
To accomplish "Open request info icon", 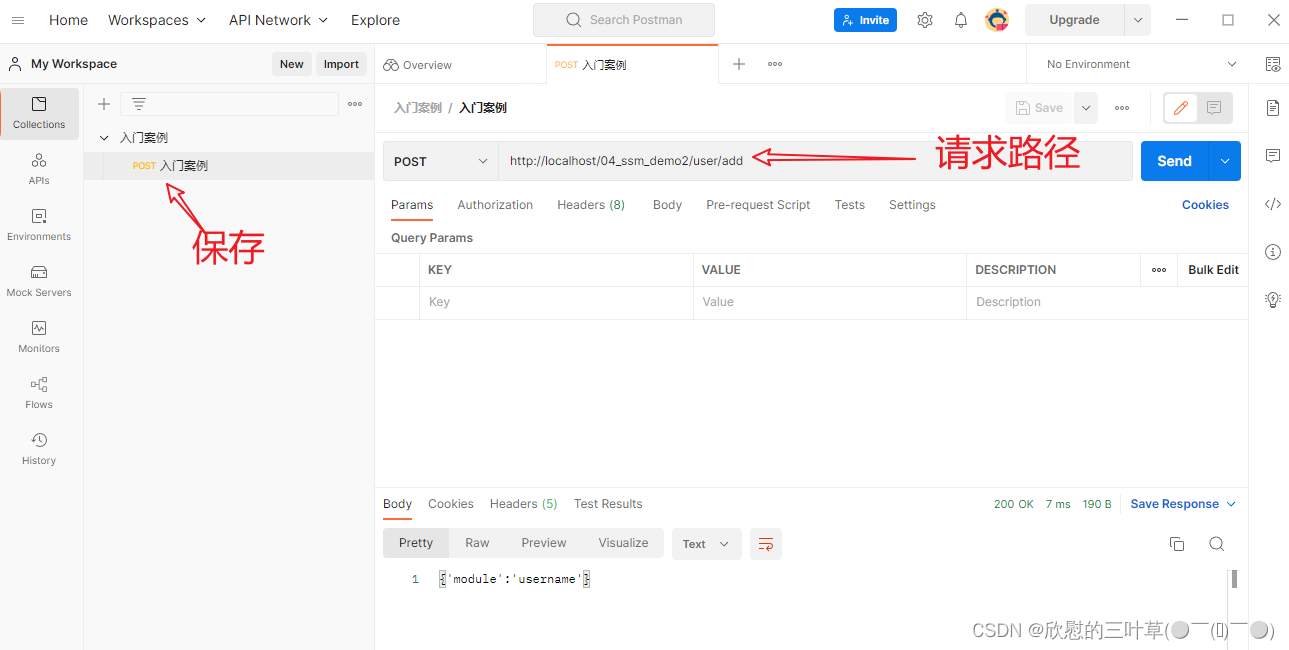I will coord(1273,252).
